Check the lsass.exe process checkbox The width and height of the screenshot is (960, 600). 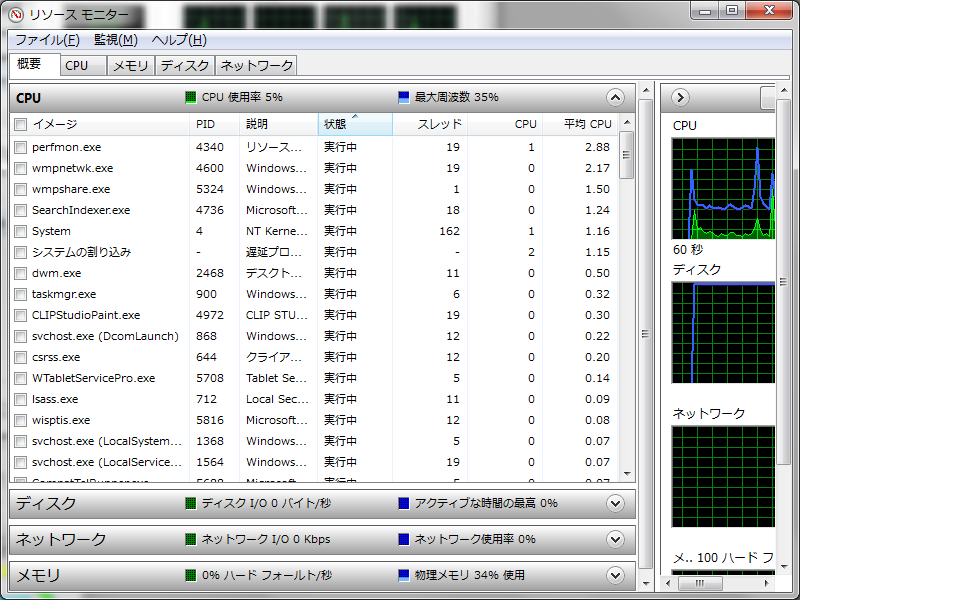pyautogui.click(x=21, y=399)
